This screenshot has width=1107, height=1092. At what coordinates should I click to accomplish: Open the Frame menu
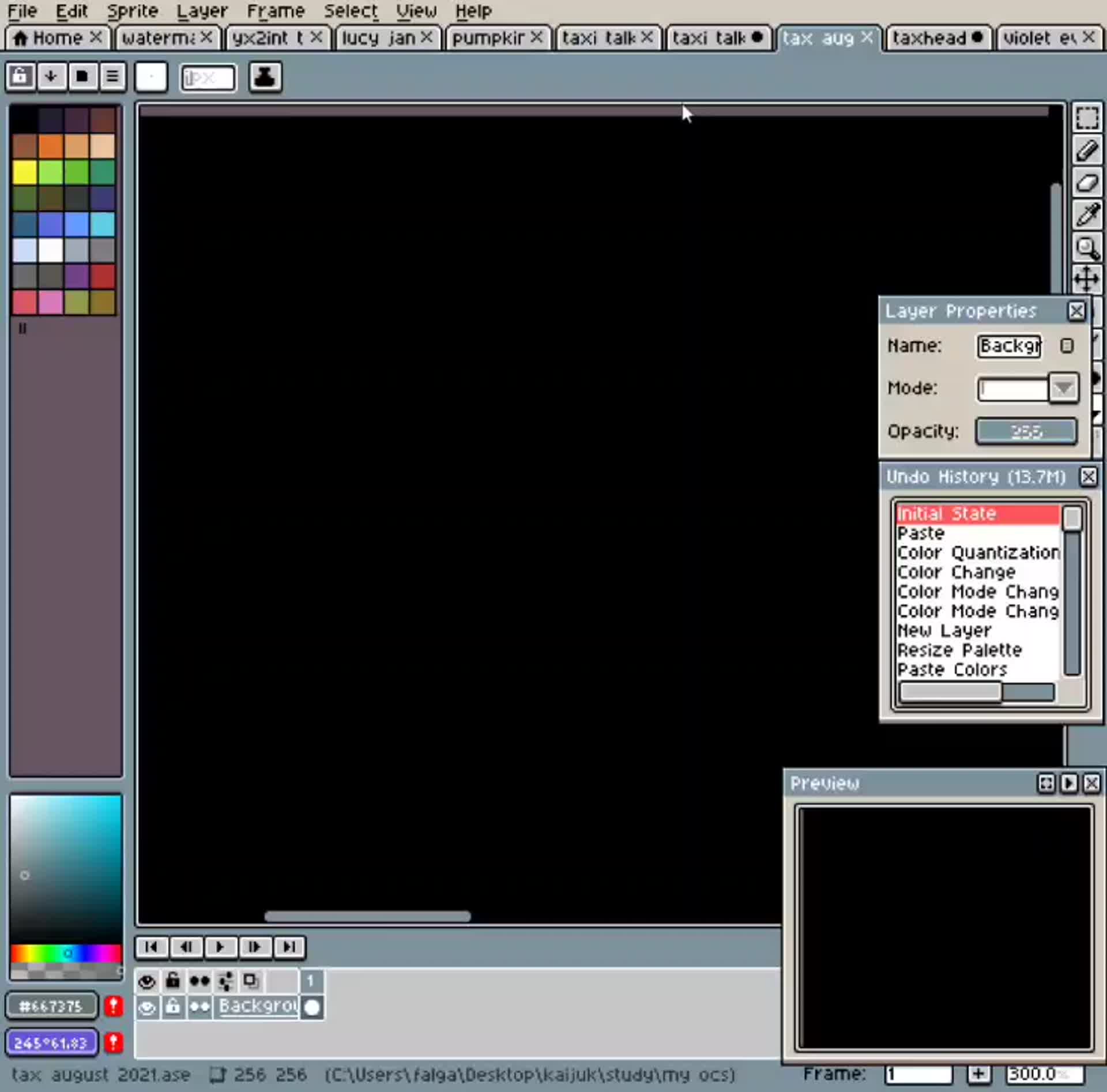point(276,11)
